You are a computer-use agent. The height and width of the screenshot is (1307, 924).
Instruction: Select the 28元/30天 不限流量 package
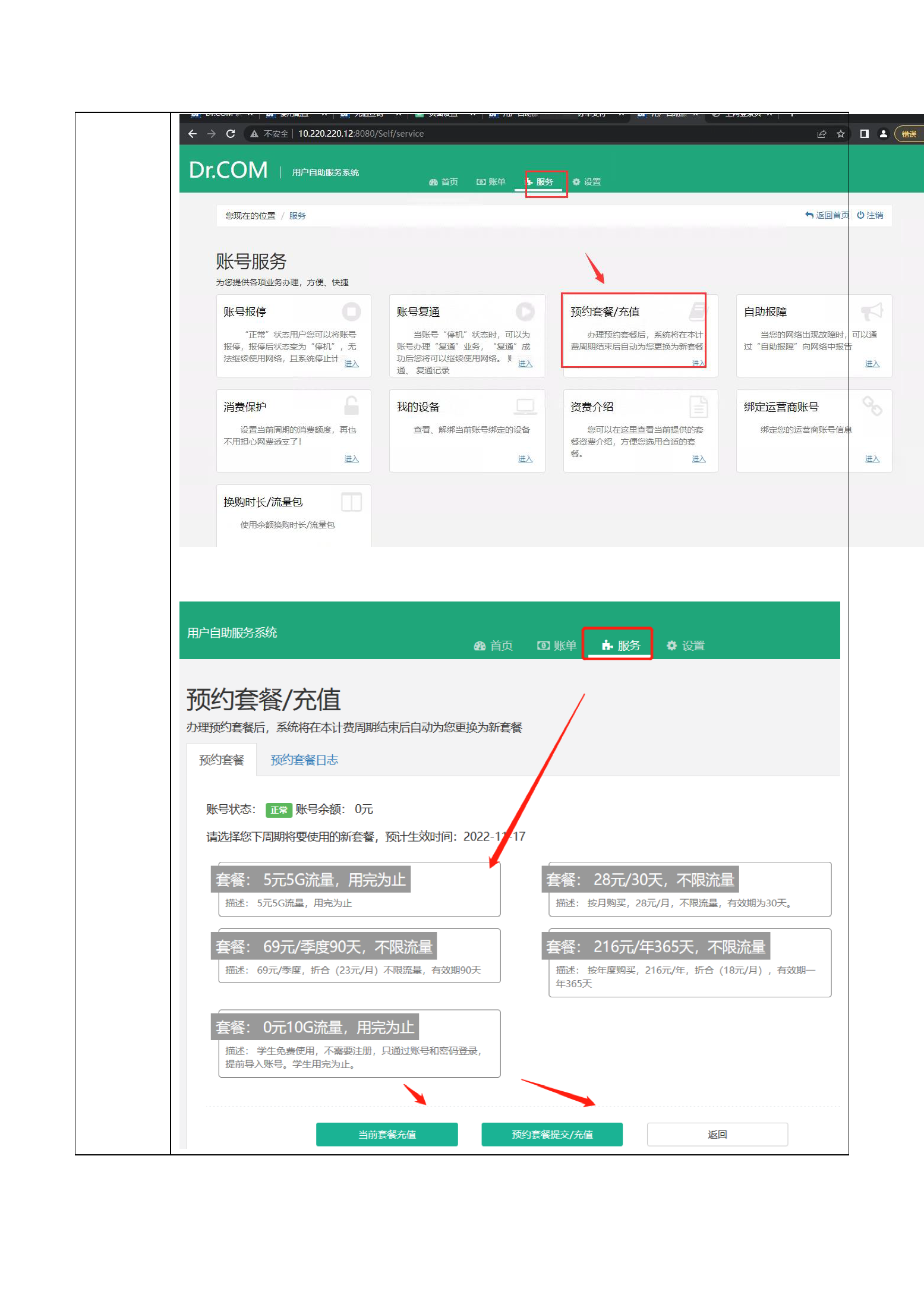click(689, 889)
